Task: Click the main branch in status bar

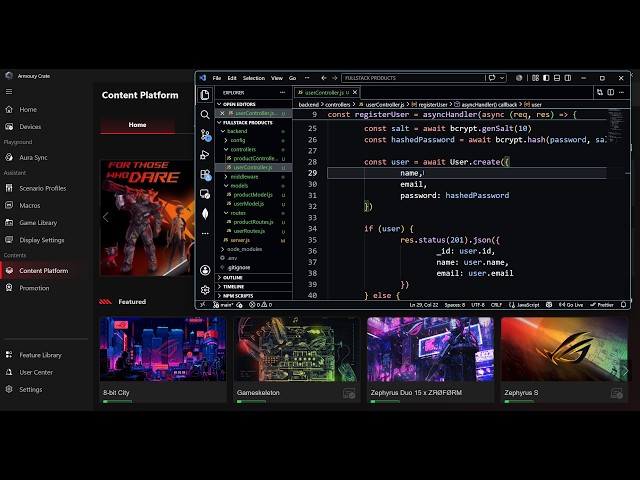Action: (223, 304)
